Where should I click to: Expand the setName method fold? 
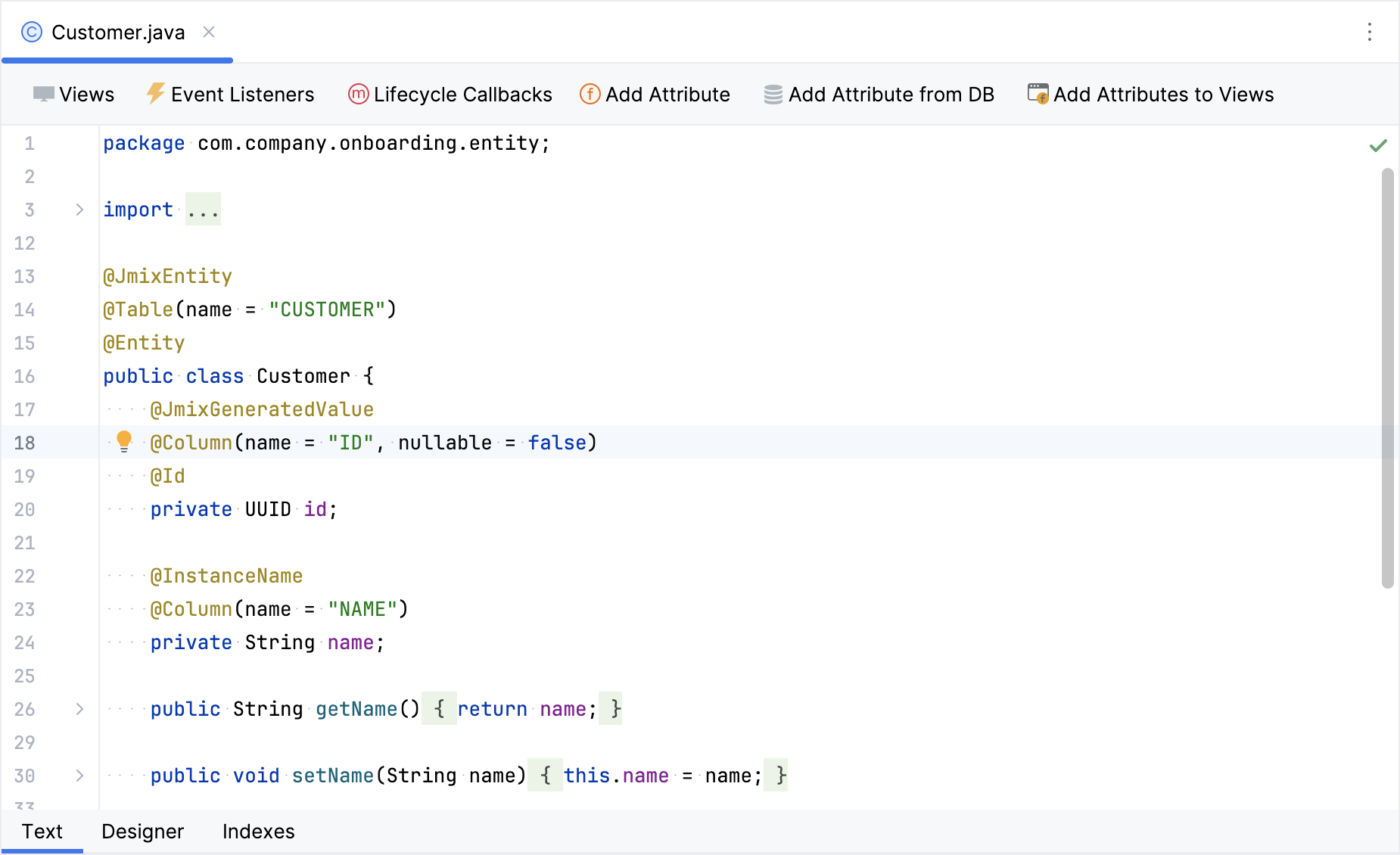tap(79, 776)
